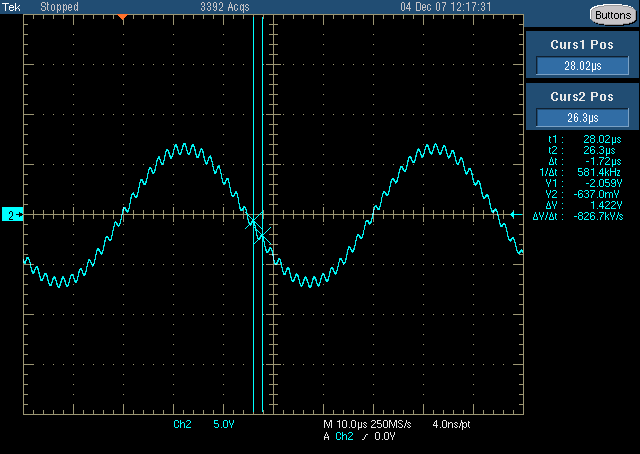Click the date and time readout
Image resolution: width=640 pixels, height=454 pixels.
[x=445, y=7]
